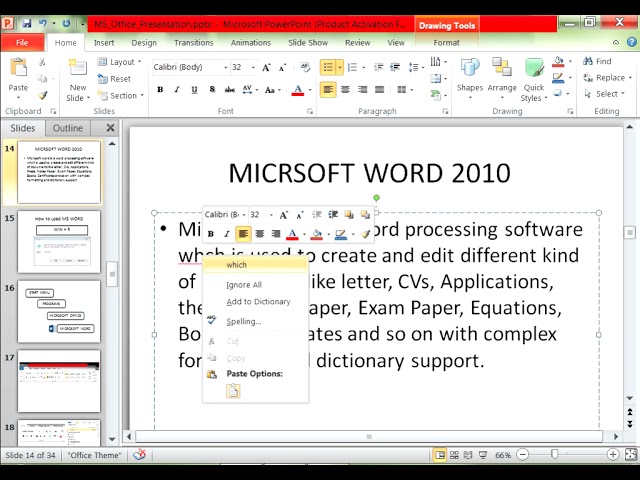Open the Shapes gallery

470,80
